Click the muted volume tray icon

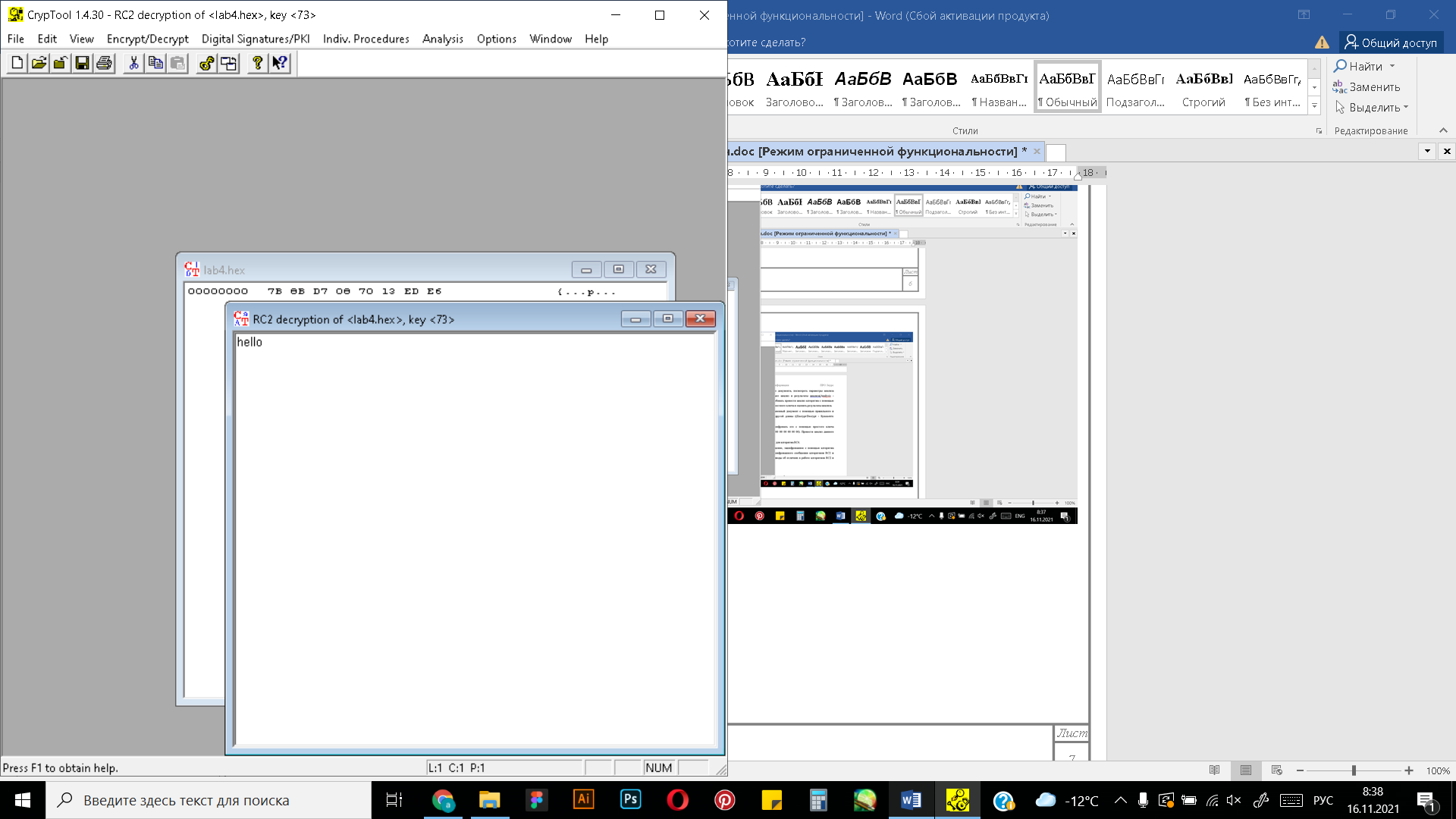(x=1234, y=800)
